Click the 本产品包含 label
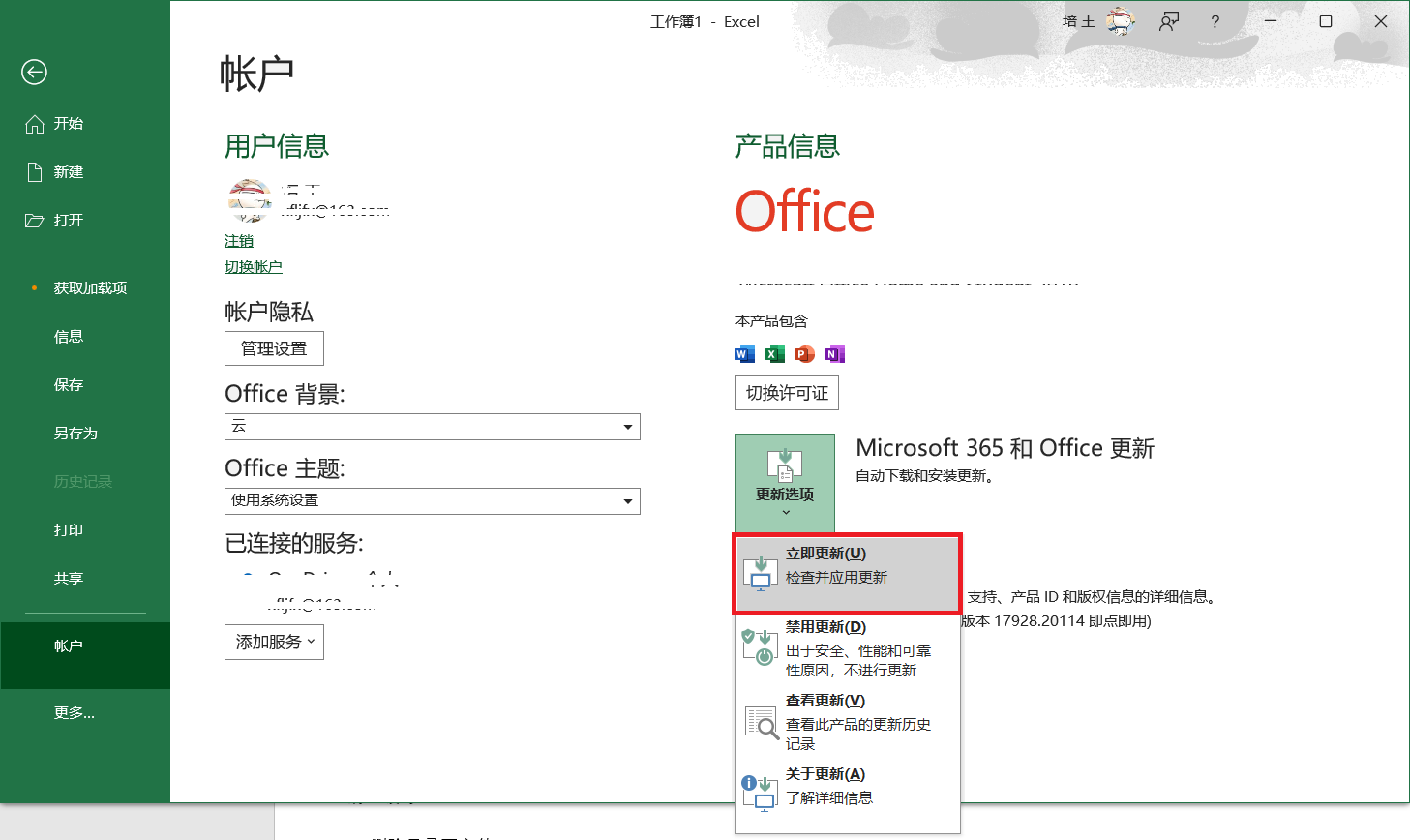Viewport: 1410px width, 840px height. point(771,321)
